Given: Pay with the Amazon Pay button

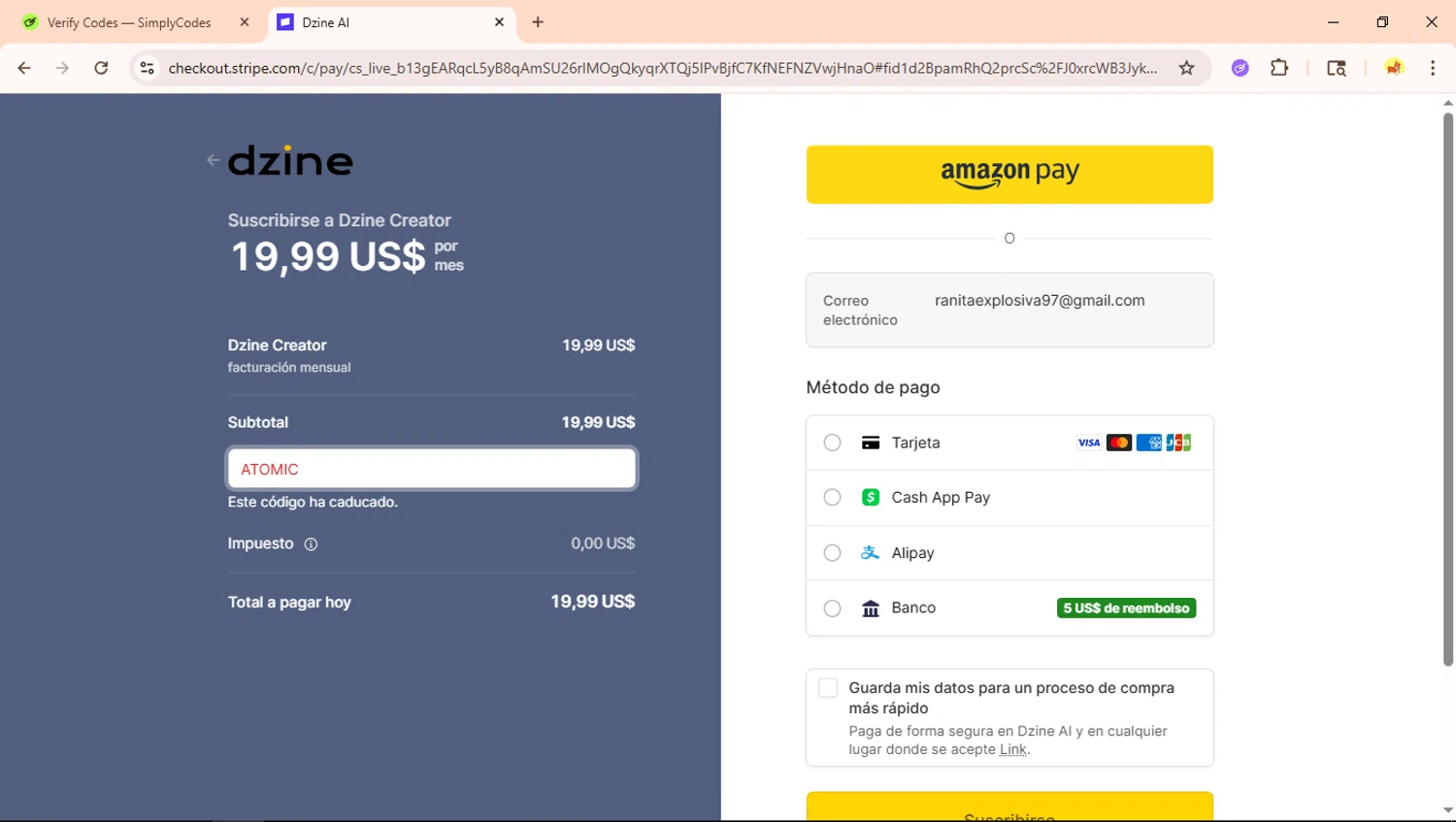Looking at the screenshot, I should tap(1009, 175).
